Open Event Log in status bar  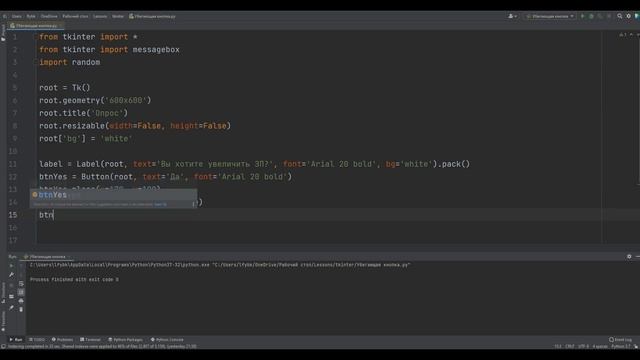pos(620,340)
